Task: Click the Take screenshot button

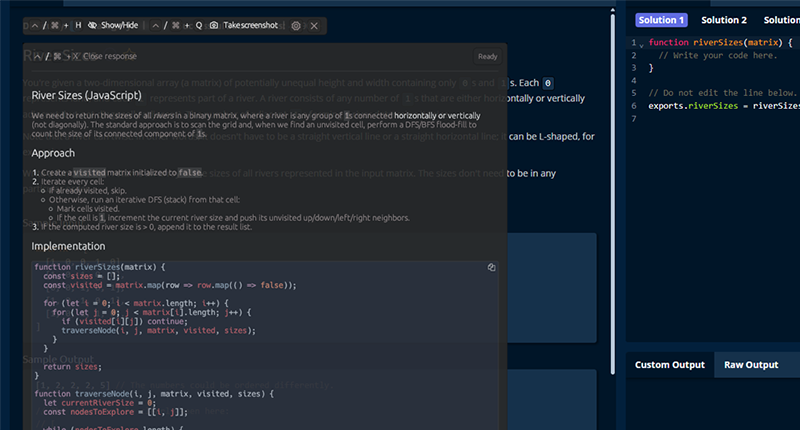Action: (250, 25)
